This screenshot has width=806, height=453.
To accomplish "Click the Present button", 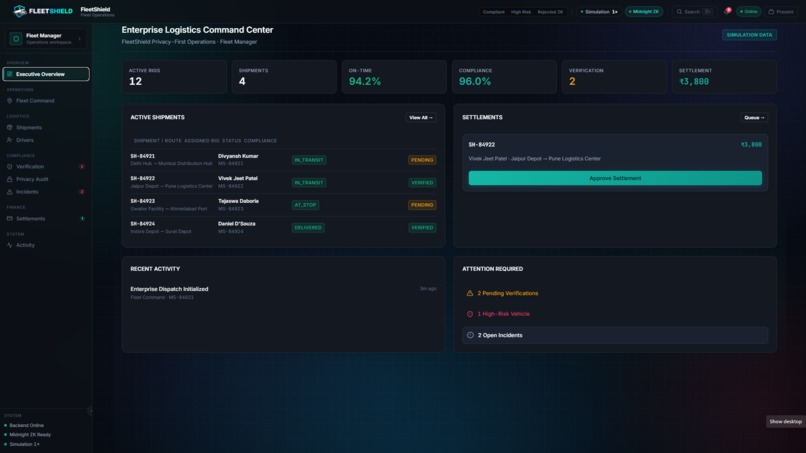I will tap(781, 11).
